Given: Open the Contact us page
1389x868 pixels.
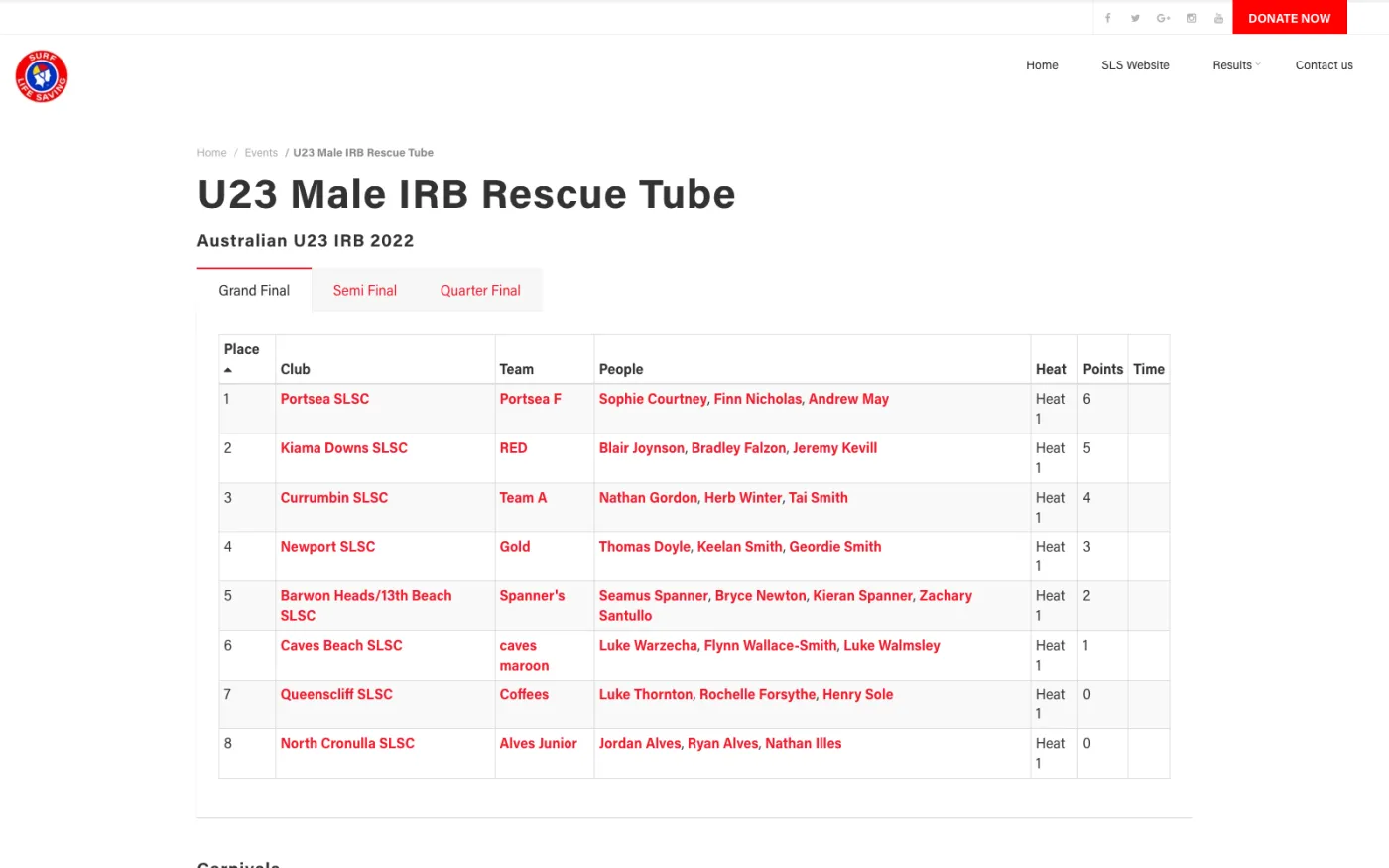Looking at the screenshot, I should coord(1324,65).
